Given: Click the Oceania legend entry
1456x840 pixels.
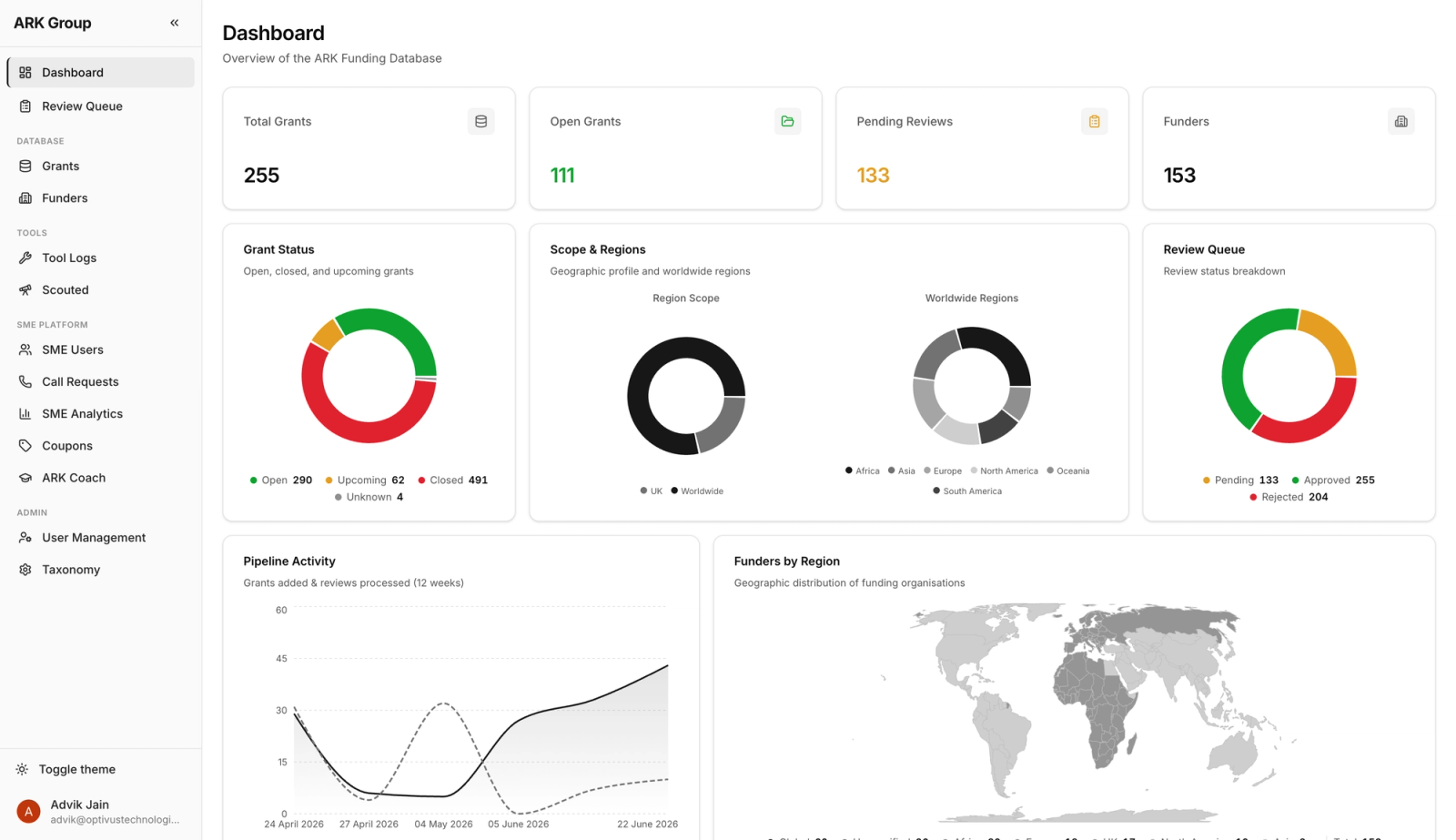Looking at the screenshot, I should tap(1068, 471).
